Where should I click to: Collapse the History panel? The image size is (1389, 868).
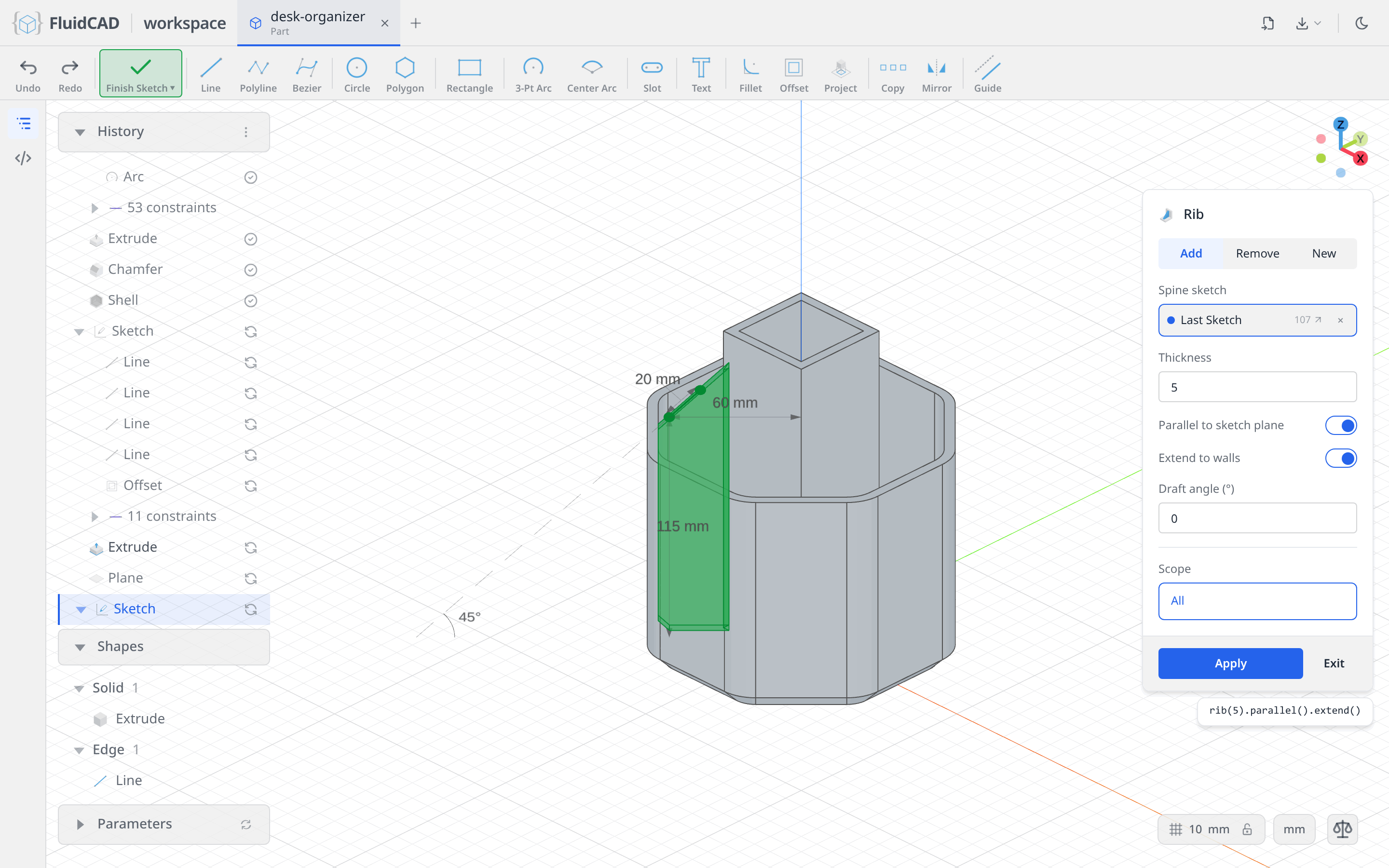coord(80,132)
